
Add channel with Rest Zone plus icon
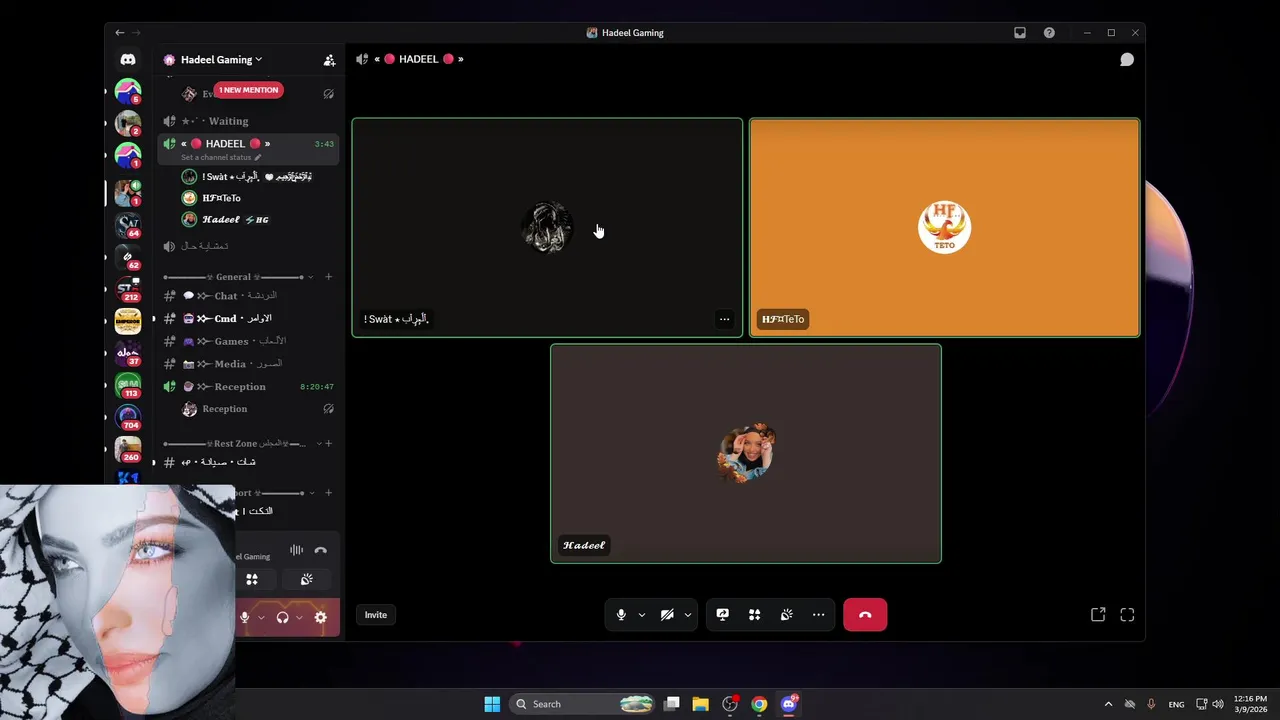[329, 443]
